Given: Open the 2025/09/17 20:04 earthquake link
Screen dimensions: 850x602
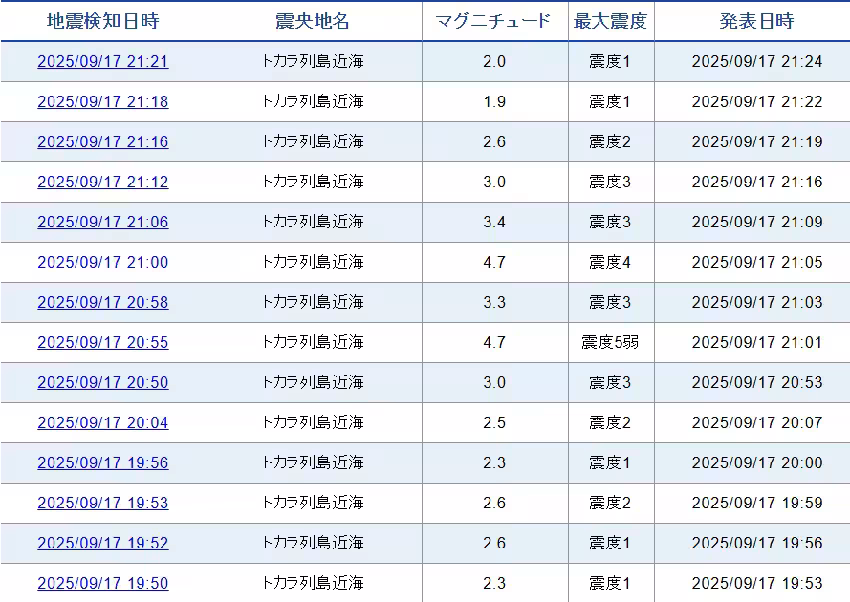Looking at the screenshot, I should click(x=102, y=423).
